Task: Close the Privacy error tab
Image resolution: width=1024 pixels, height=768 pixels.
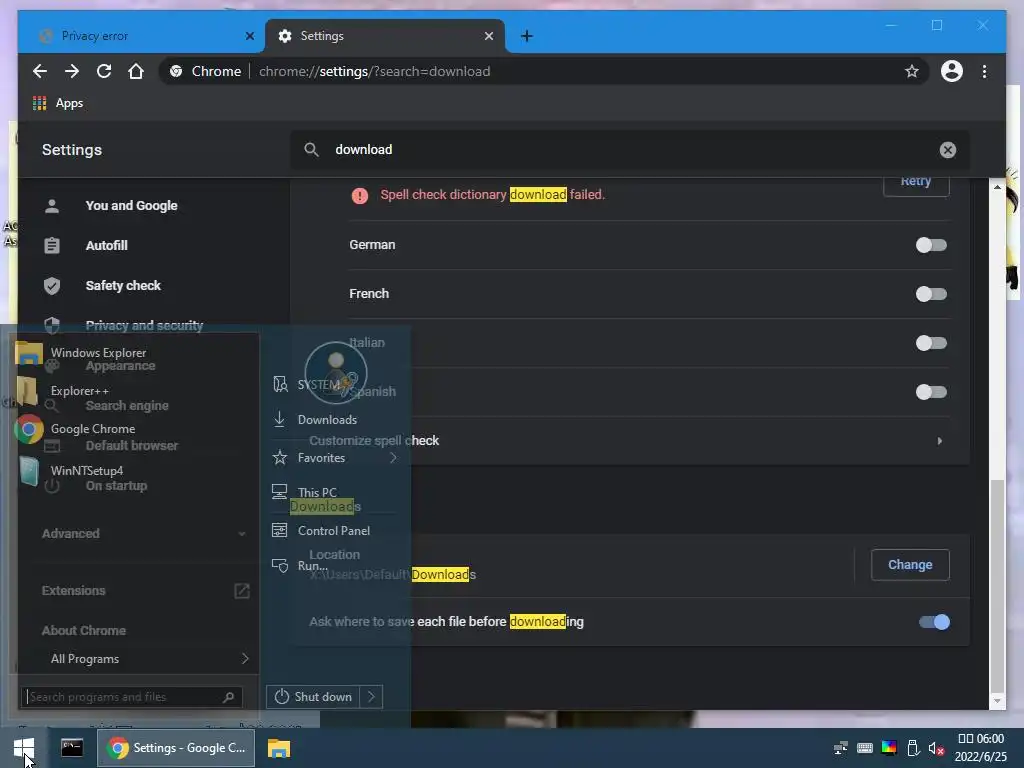Action: [x=249, y=36]
